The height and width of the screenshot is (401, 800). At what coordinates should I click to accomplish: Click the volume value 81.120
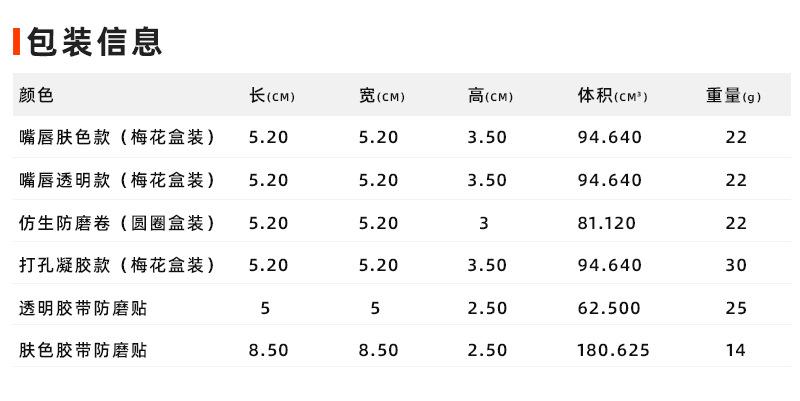click(x=606, y=223)
